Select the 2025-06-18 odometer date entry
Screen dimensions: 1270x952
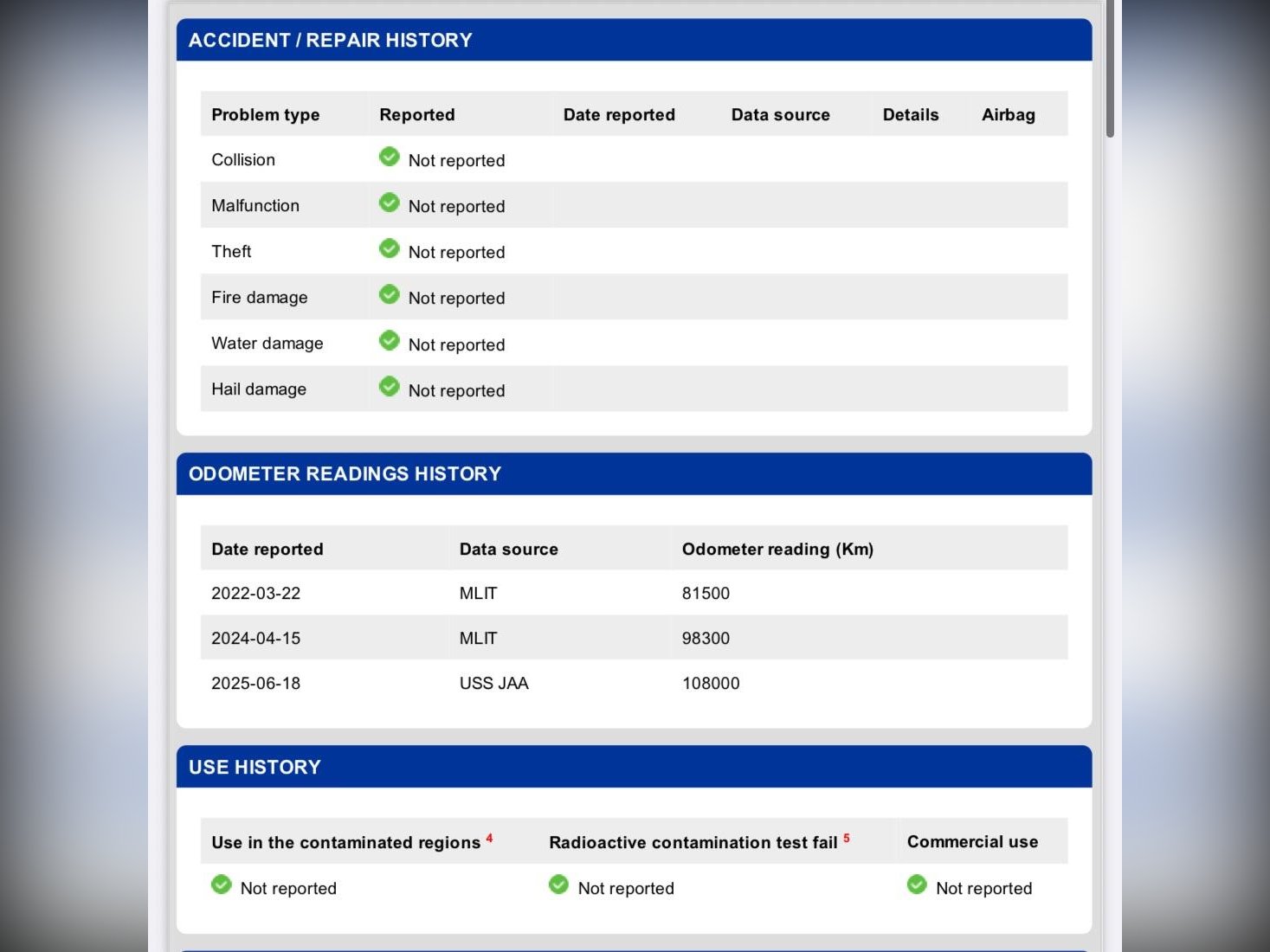click(x=256, y=684)
